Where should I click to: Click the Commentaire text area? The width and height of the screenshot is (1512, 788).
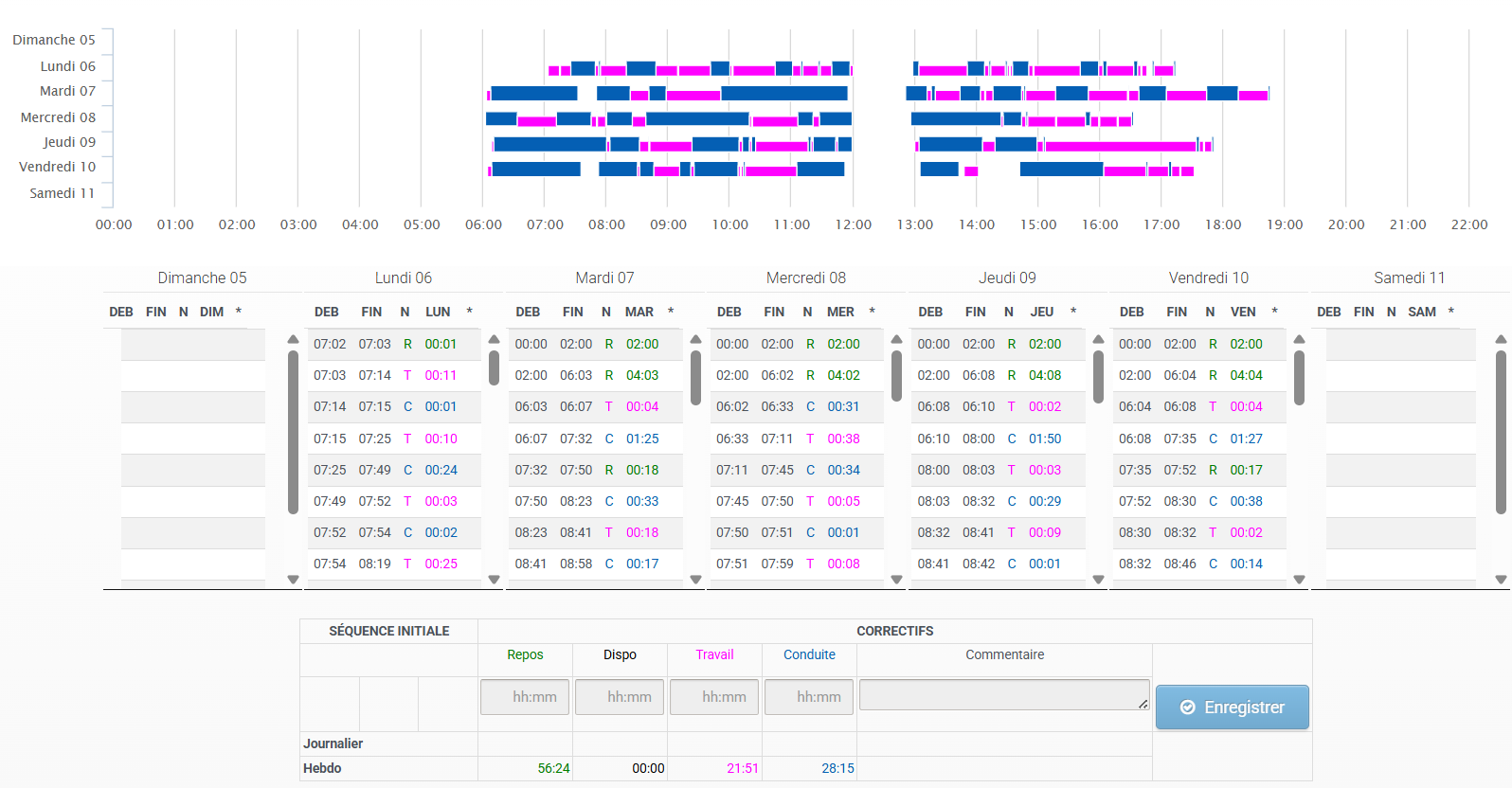point(1004,694)
